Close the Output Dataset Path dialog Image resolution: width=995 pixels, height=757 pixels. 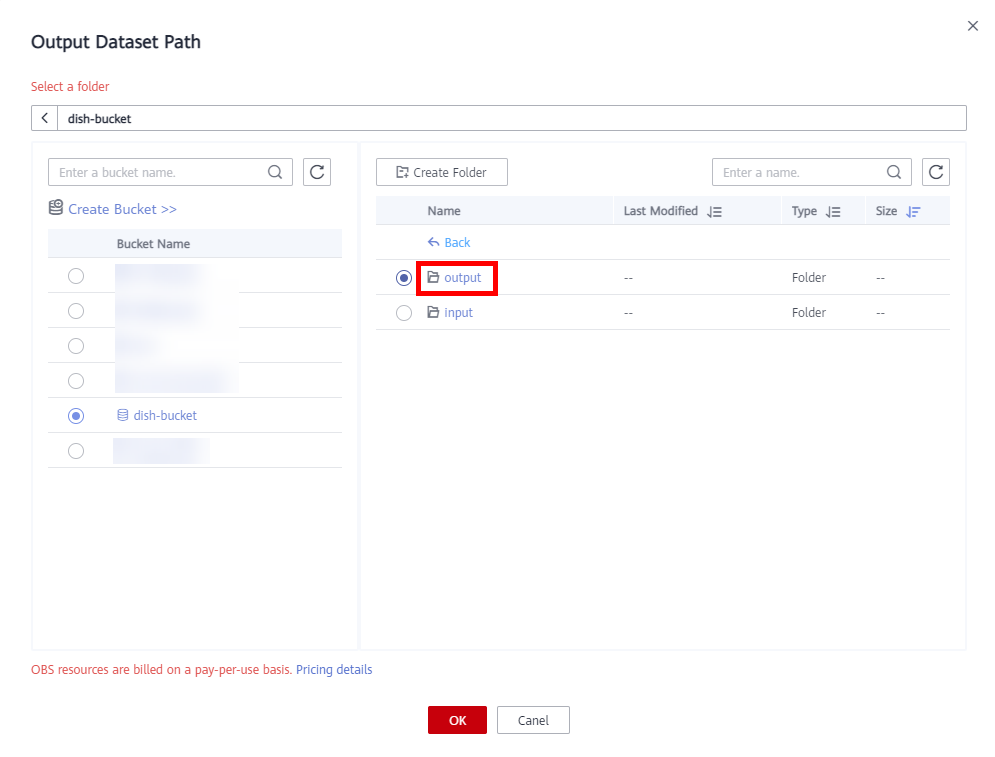click(972, 26)
